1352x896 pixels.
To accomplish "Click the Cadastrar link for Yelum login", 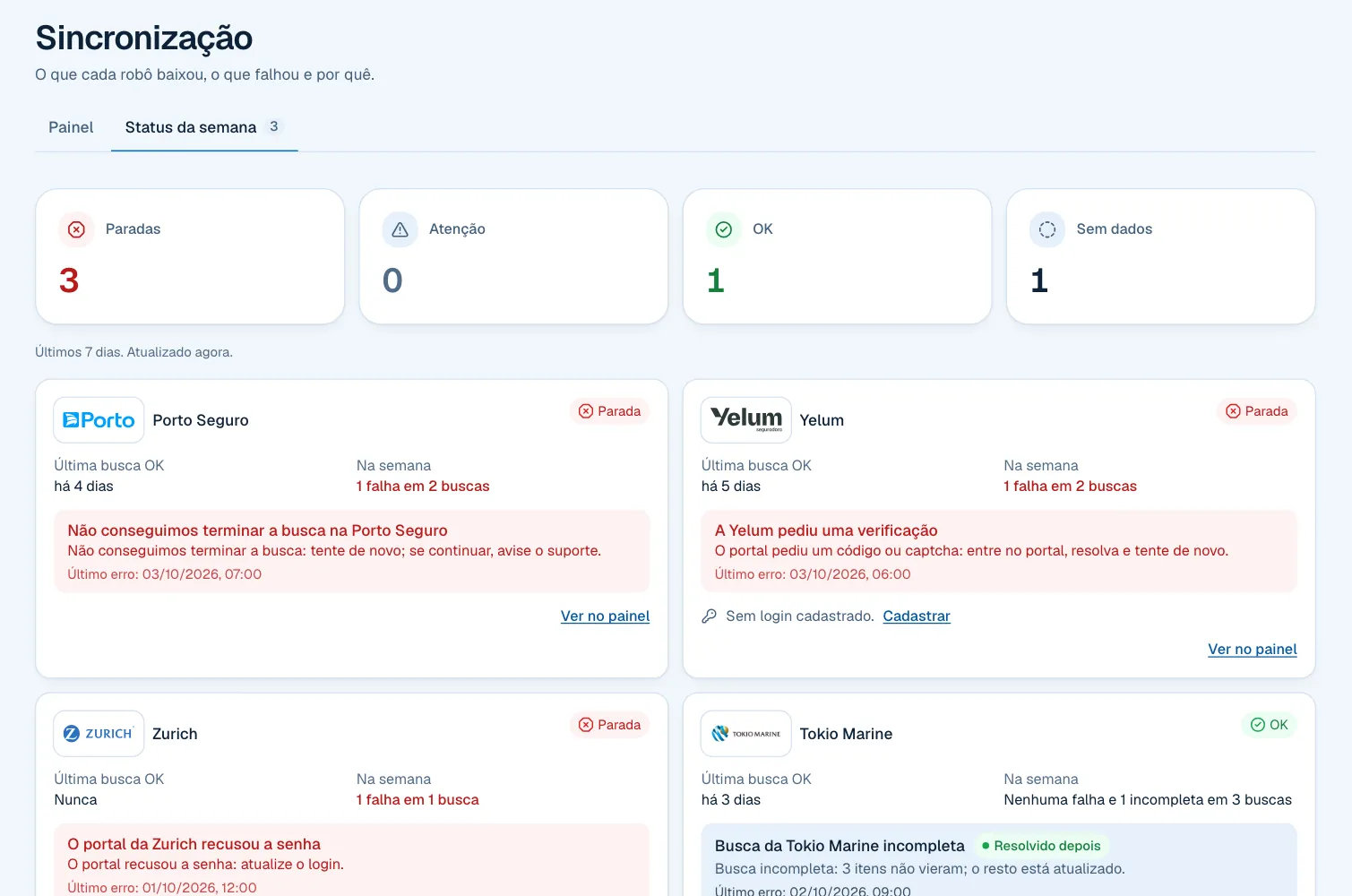I will click(x=917, y=616).
